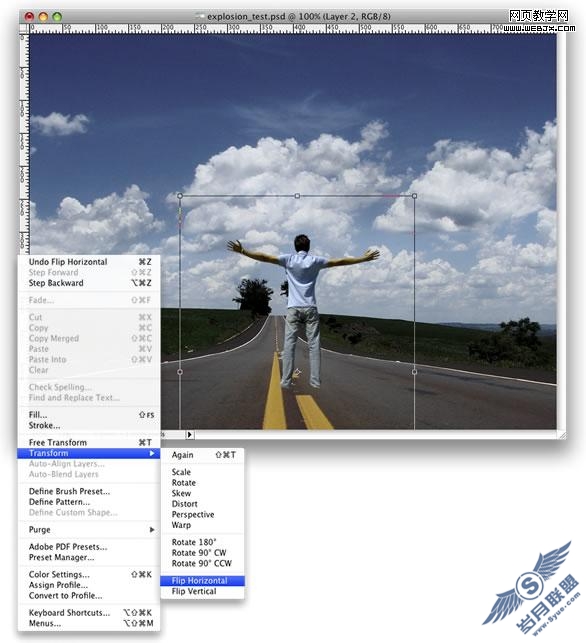Select Rotate in Transform submenu

[x=203, y=483]
